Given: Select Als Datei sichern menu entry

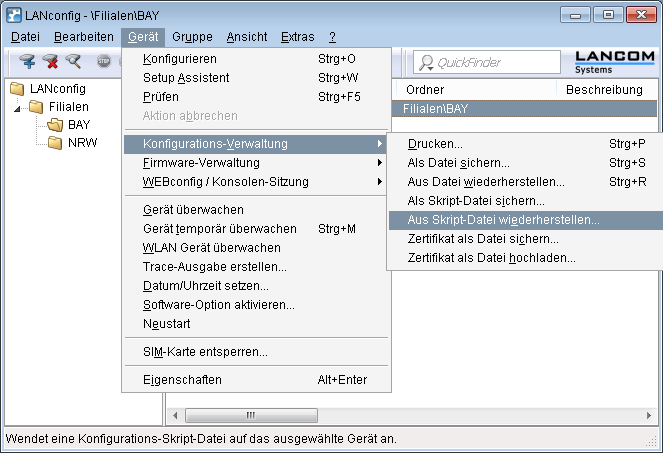Looking at the screenshot, I should 459,162.
